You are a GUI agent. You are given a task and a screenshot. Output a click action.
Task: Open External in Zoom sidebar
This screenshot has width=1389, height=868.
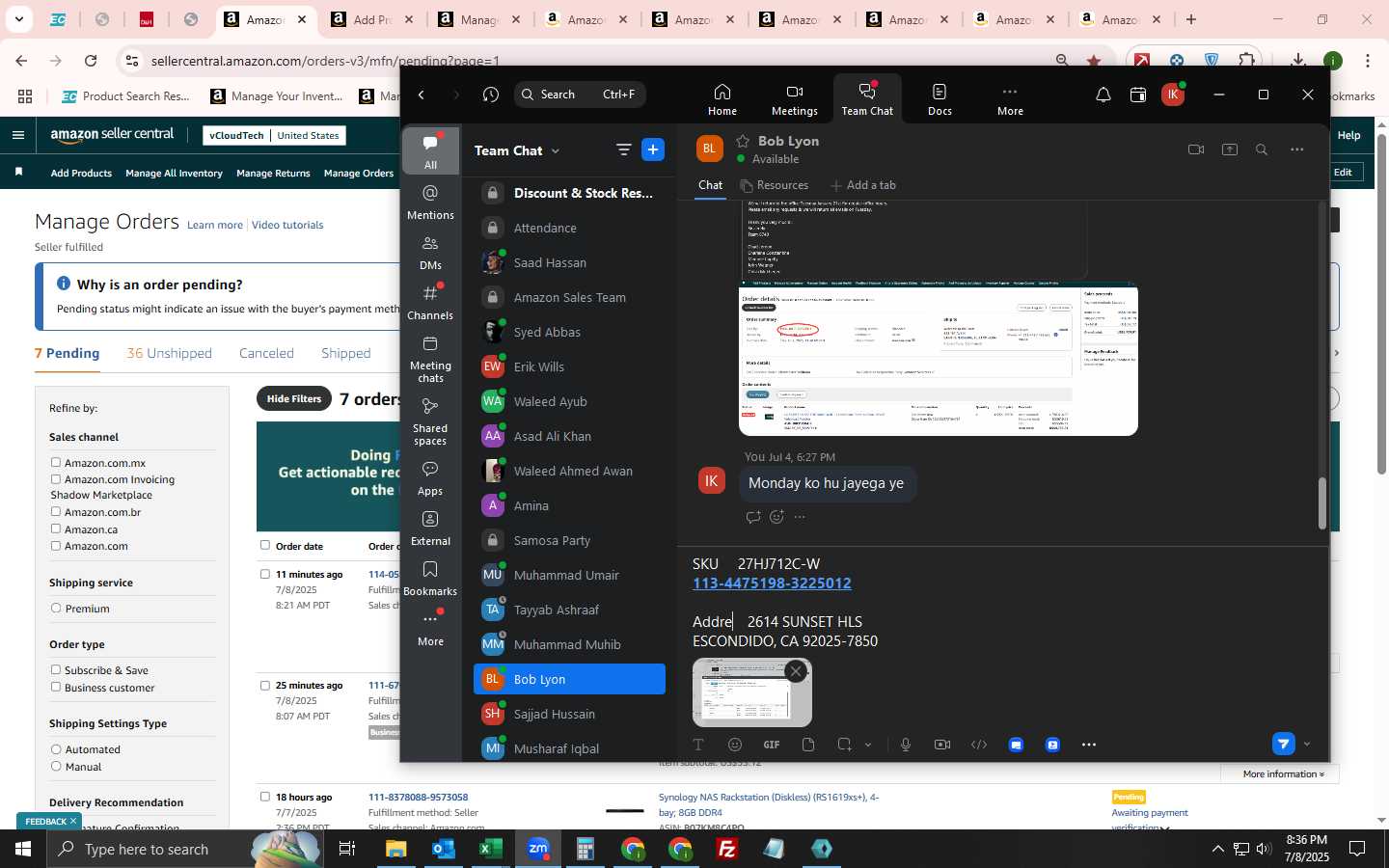coord(430,529)
